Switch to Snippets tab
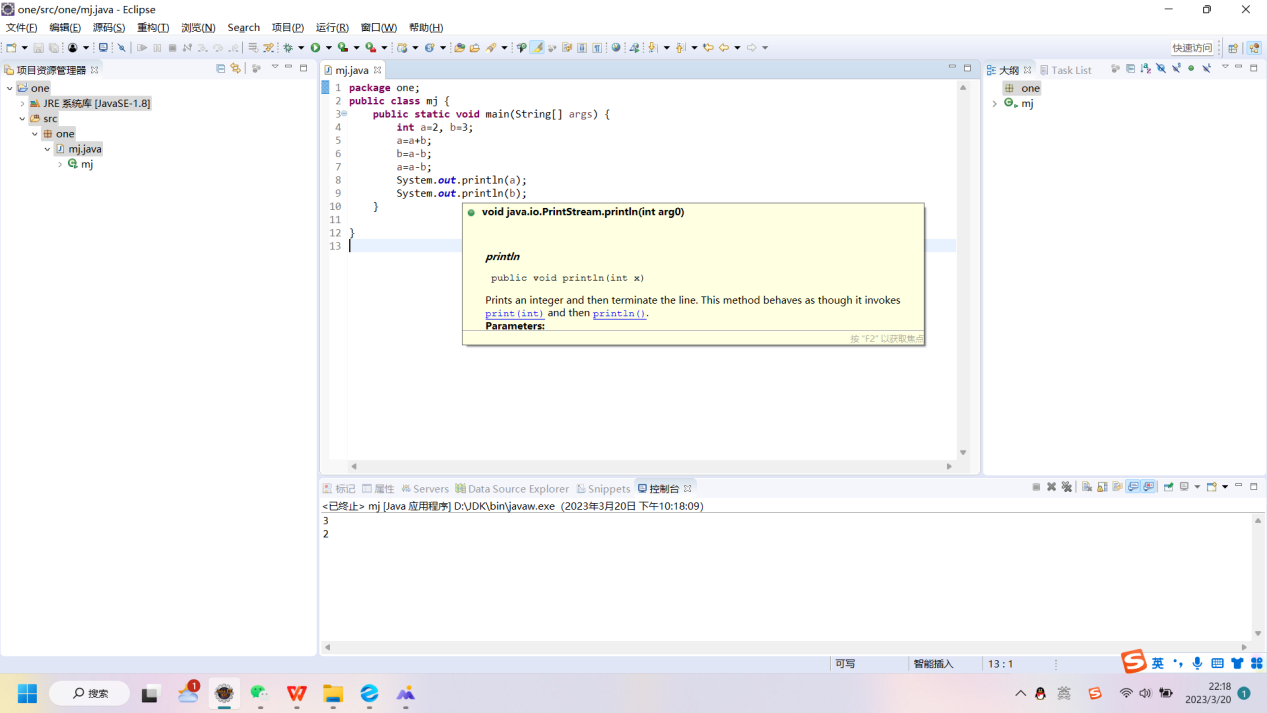The width and height of the screenshot is (1267, 713). click(x=603, y=489)
